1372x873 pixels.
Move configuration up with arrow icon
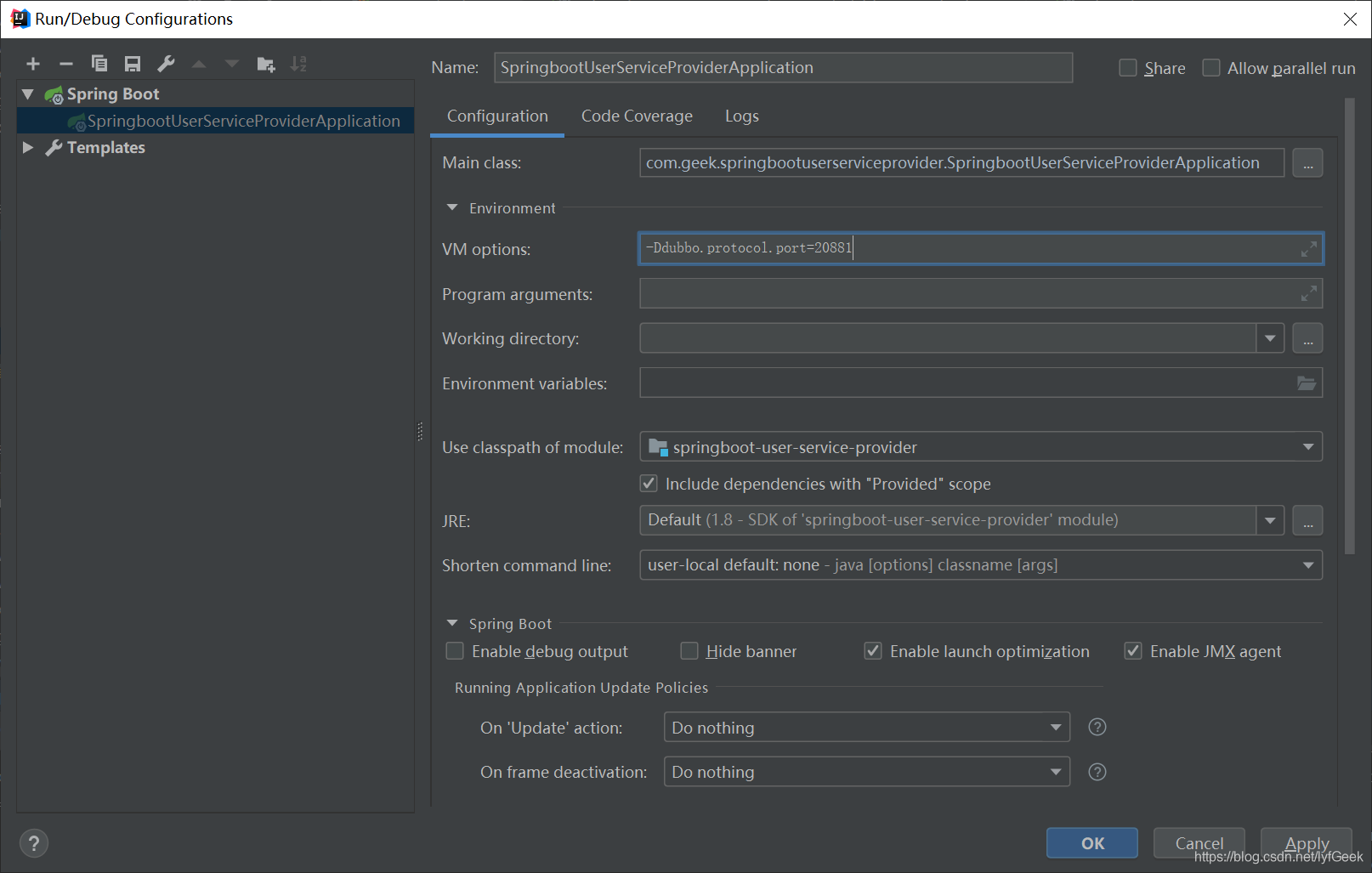[199, 64]
